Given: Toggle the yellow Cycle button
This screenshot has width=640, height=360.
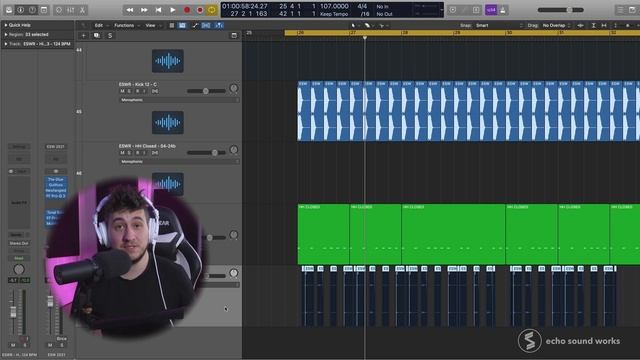Looking at the screenshot, I should coord(212,10).
